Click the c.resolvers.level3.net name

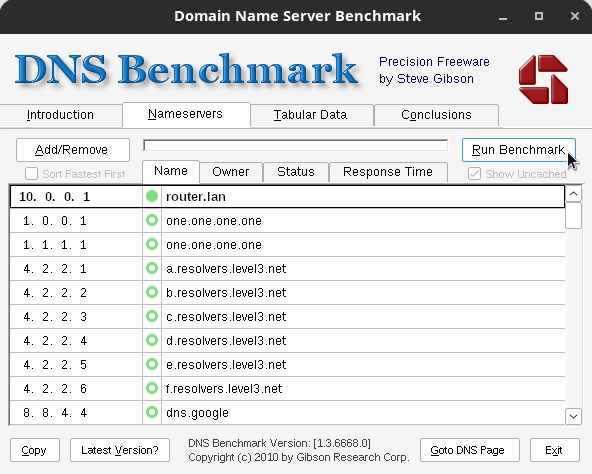[x=226, y=317]
